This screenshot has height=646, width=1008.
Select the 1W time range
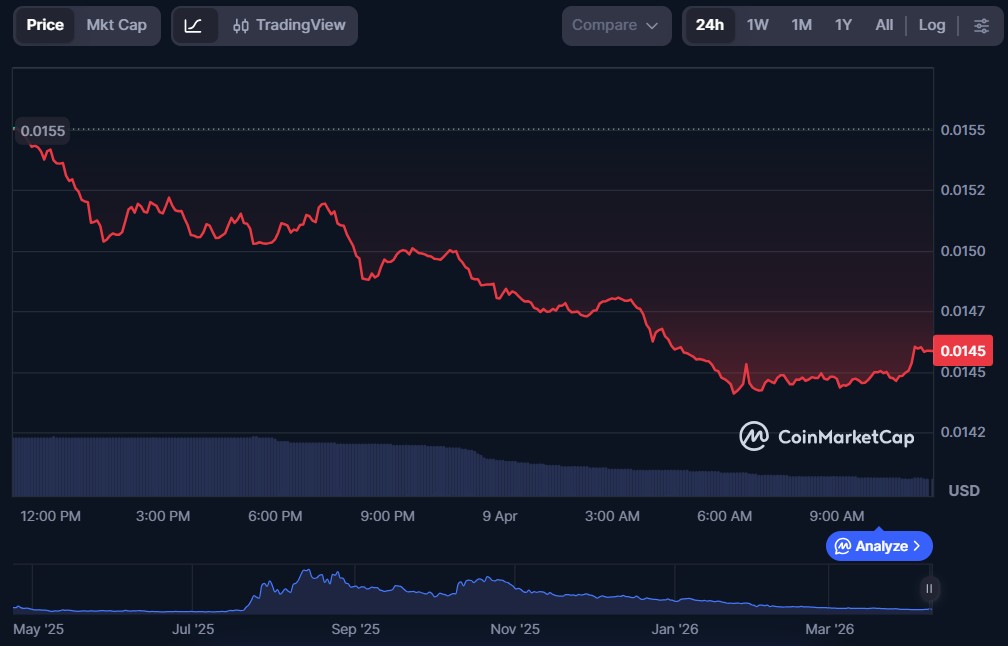(x=758, y=25)
